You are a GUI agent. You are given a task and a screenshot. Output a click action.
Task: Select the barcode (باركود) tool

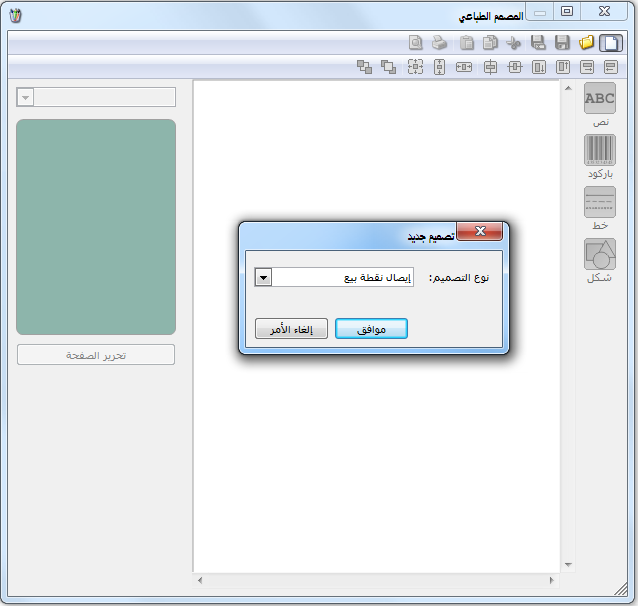[x=600, y=150]
